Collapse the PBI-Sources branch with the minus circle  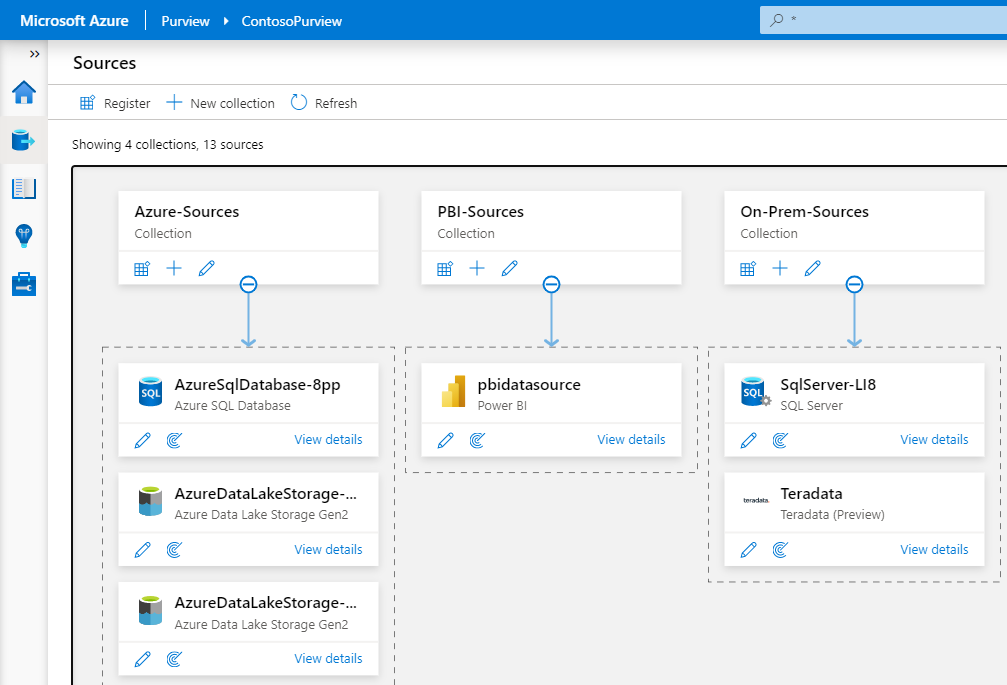coord(551,284)
